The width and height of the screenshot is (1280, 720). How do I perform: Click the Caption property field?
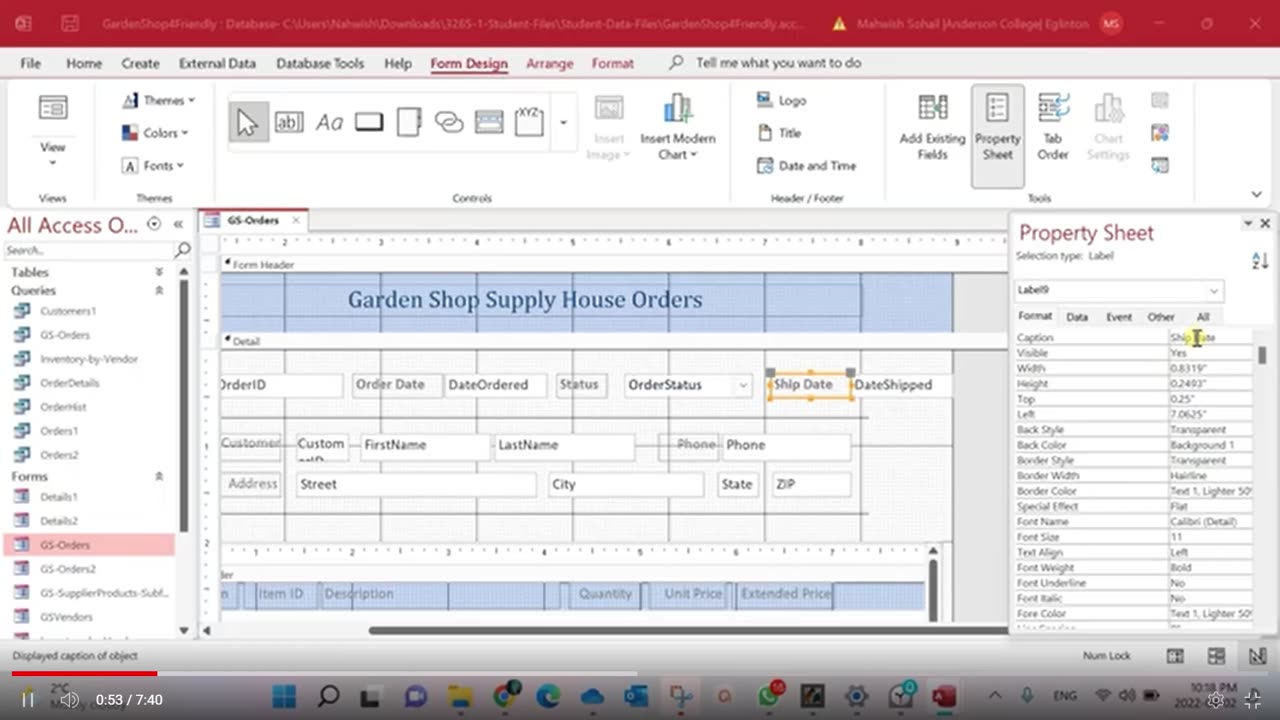[x=1211, y=338]
